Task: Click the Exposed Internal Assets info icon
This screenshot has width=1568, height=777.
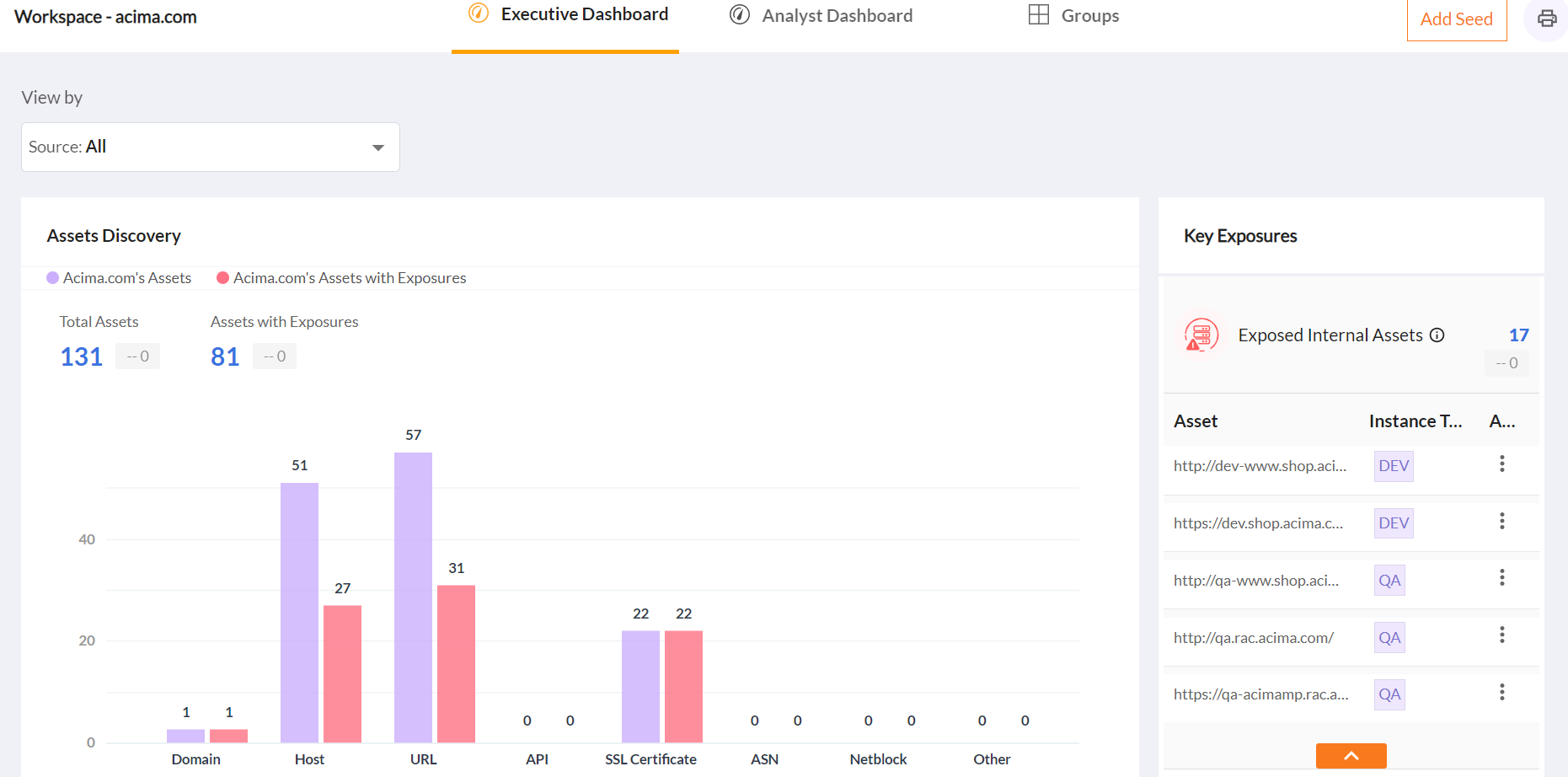Action: (x=1437, y=335)
